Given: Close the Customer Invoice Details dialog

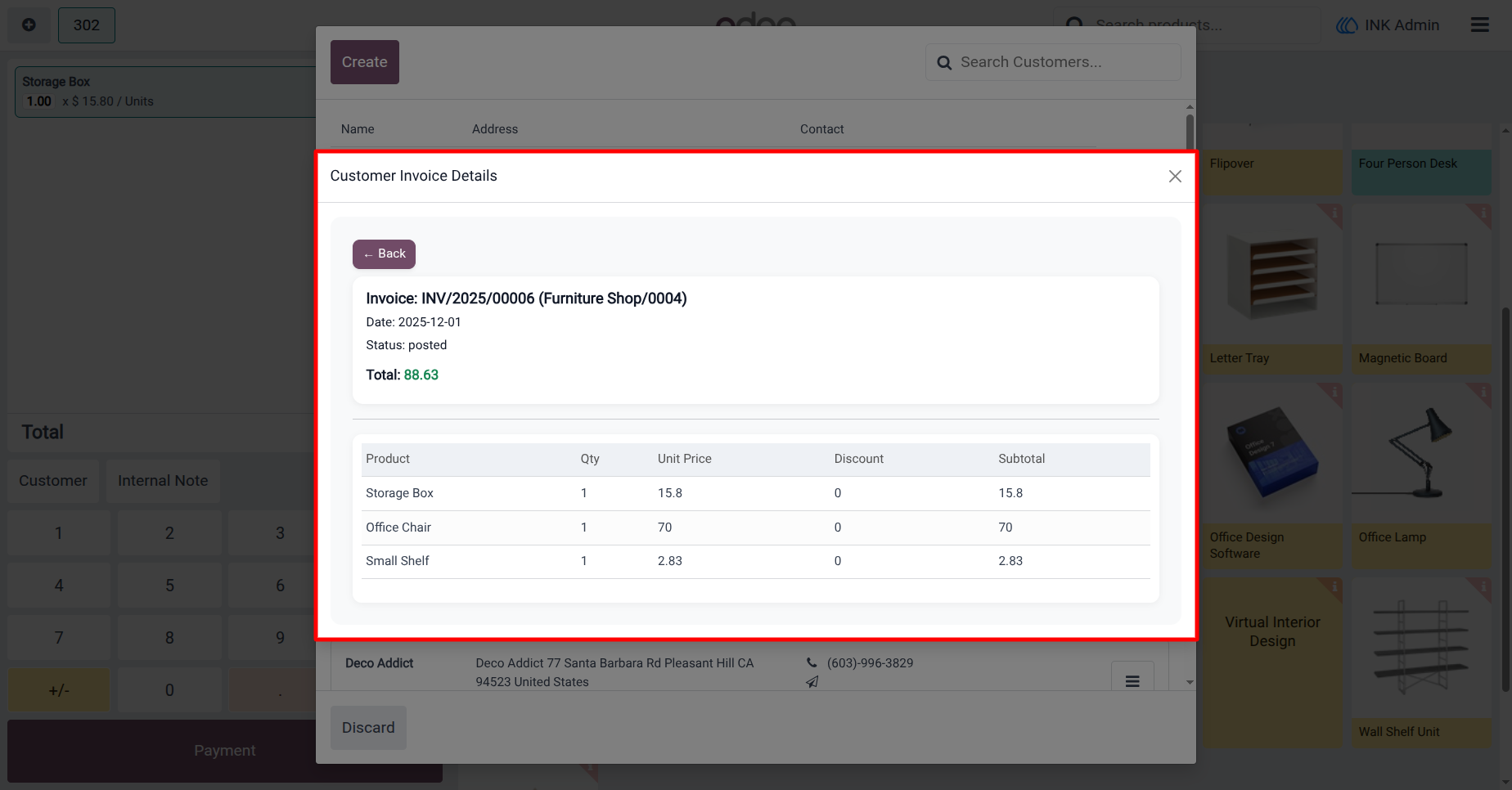Looking at the screenshot, I should pos(1175,177).
